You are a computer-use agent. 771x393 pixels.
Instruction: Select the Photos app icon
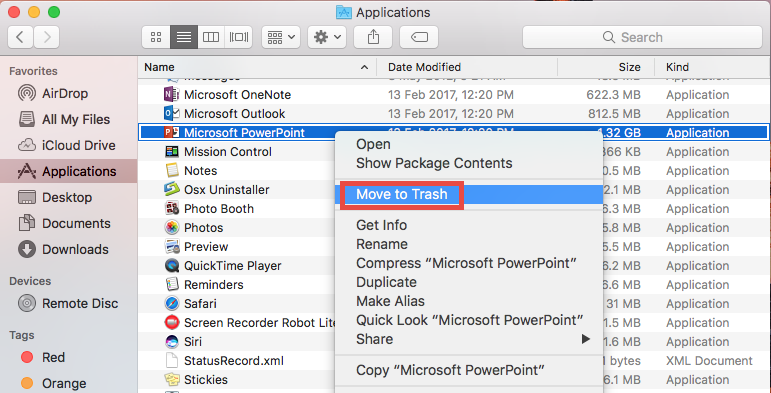172,227
